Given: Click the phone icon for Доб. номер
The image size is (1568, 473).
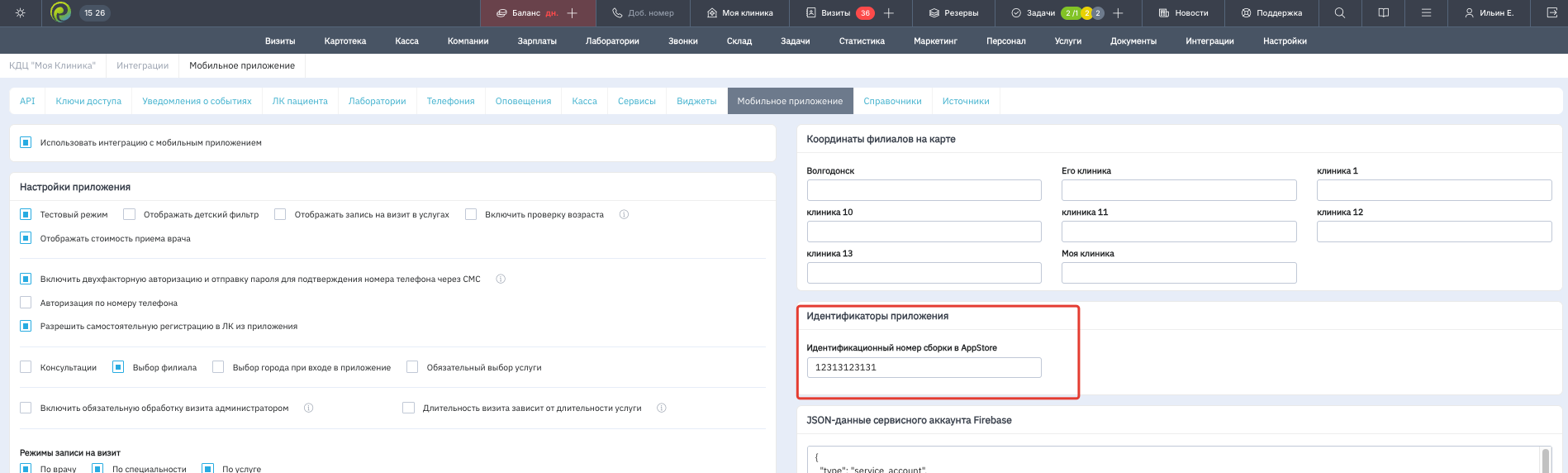Looking at the screenshot, I should pyautogui.click(x=617, y=13).
